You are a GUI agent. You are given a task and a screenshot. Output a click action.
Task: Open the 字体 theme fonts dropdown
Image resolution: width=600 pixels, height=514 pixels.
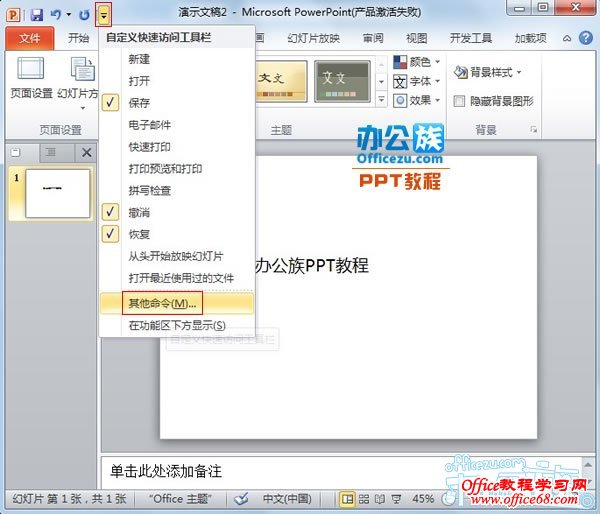(416, 81)
